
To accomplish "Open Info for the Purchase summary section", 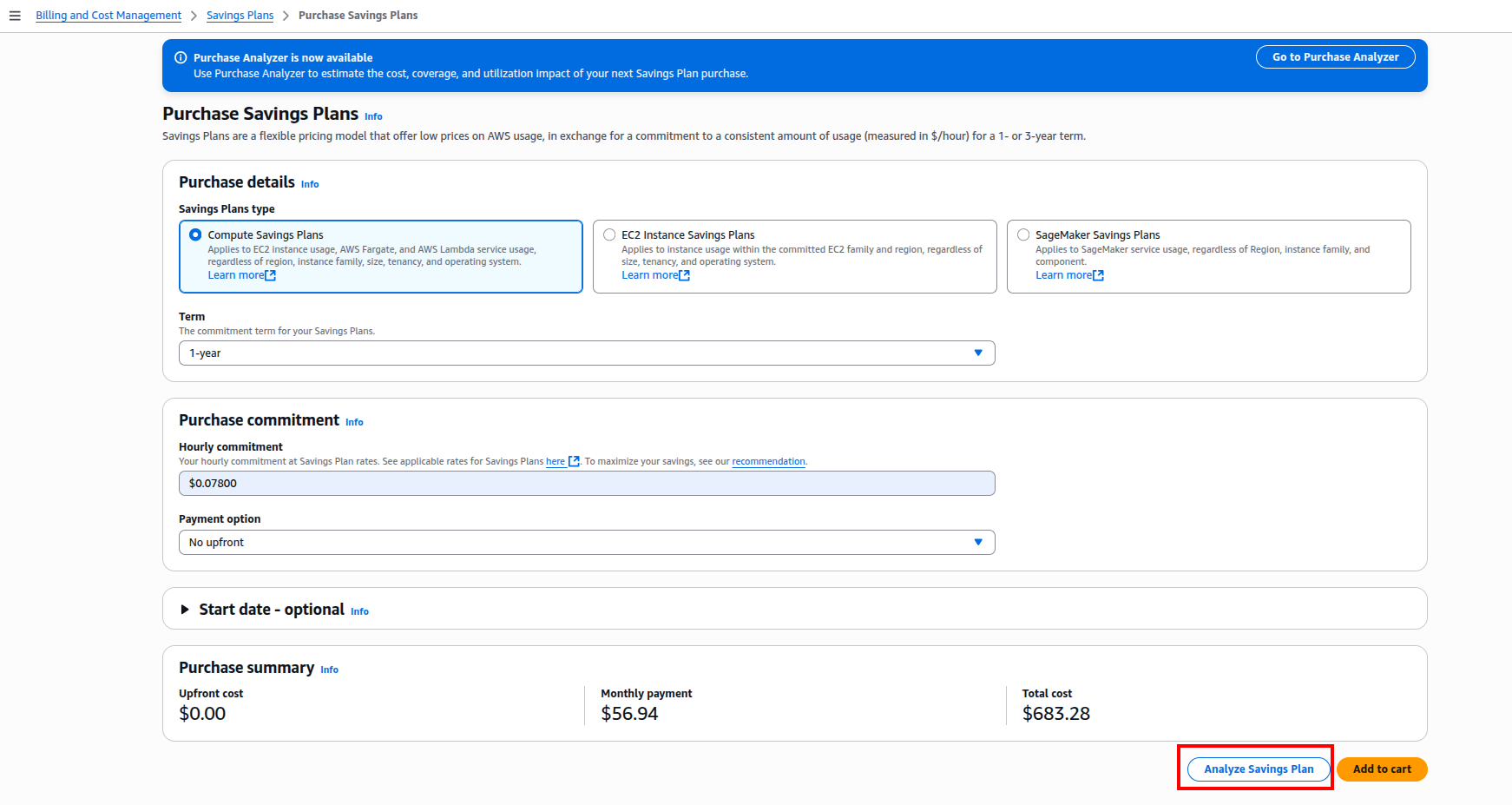I will tap(330, 670).
